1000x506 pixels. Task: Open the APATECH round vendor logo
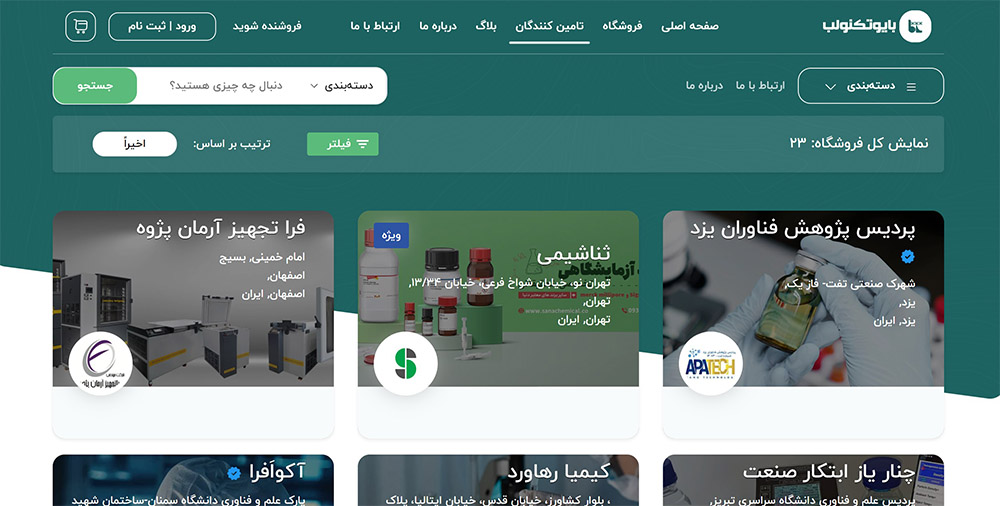710,364
